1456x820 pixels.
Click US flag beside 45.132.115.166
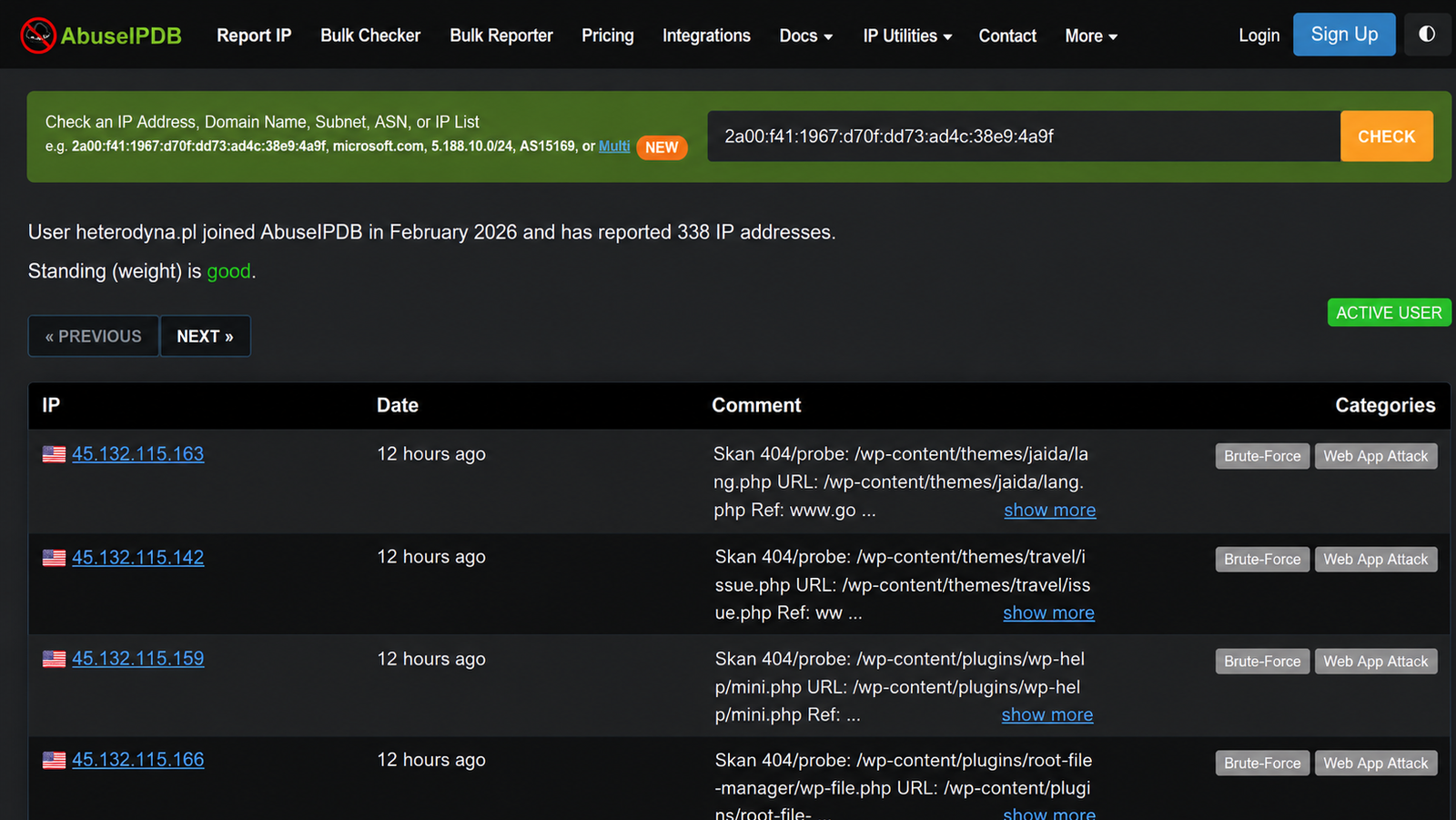[x=54, y=760]
